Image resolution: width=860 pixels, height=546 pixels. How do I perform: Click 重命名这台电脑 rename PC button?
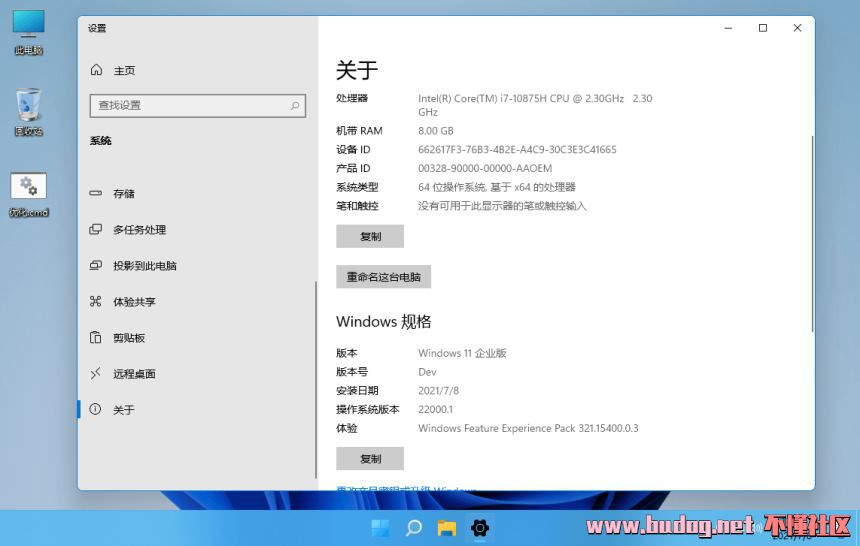point(383,277)
